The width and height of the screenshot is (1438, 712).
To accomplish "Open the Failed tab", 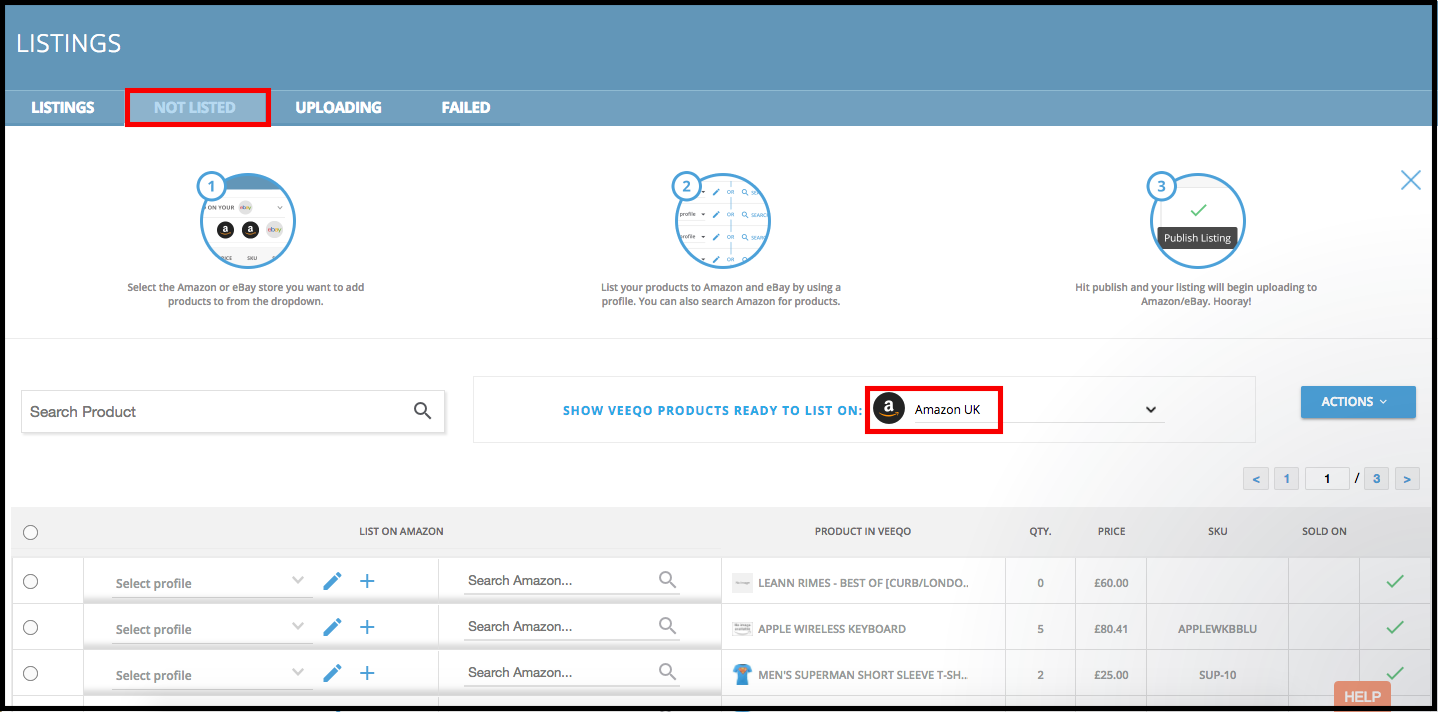I will (466, 107).
